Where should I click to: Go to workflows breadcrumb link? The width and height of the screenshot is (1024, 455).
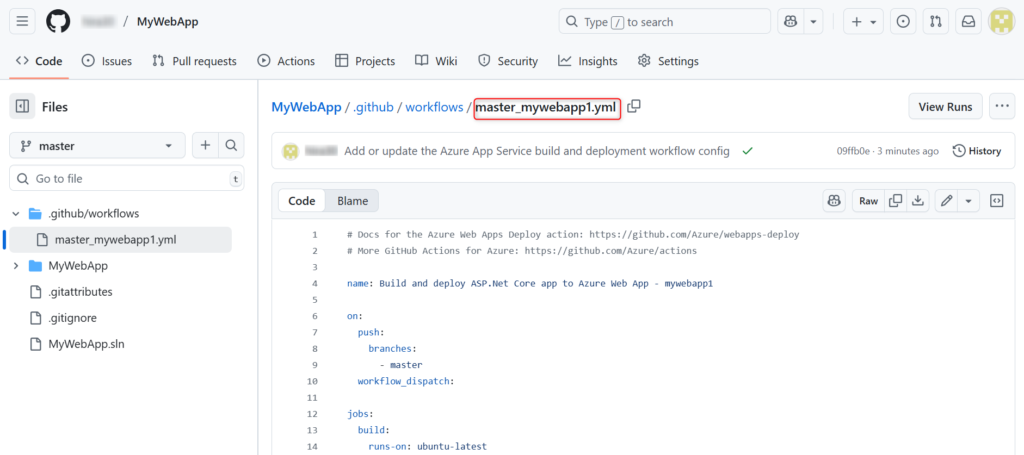434,107
